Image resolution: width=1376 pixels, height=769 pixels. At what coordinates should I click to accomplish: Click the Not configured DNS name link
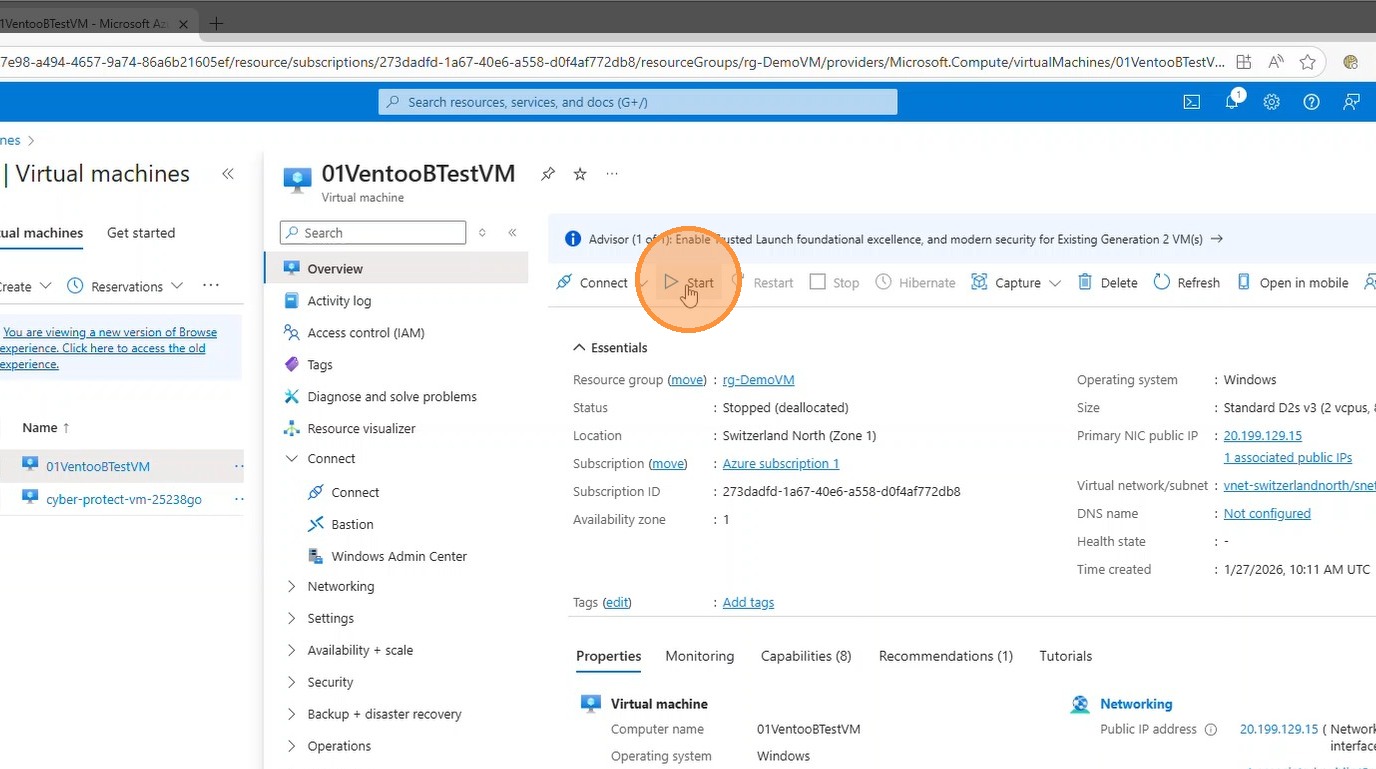[1267, 514]
